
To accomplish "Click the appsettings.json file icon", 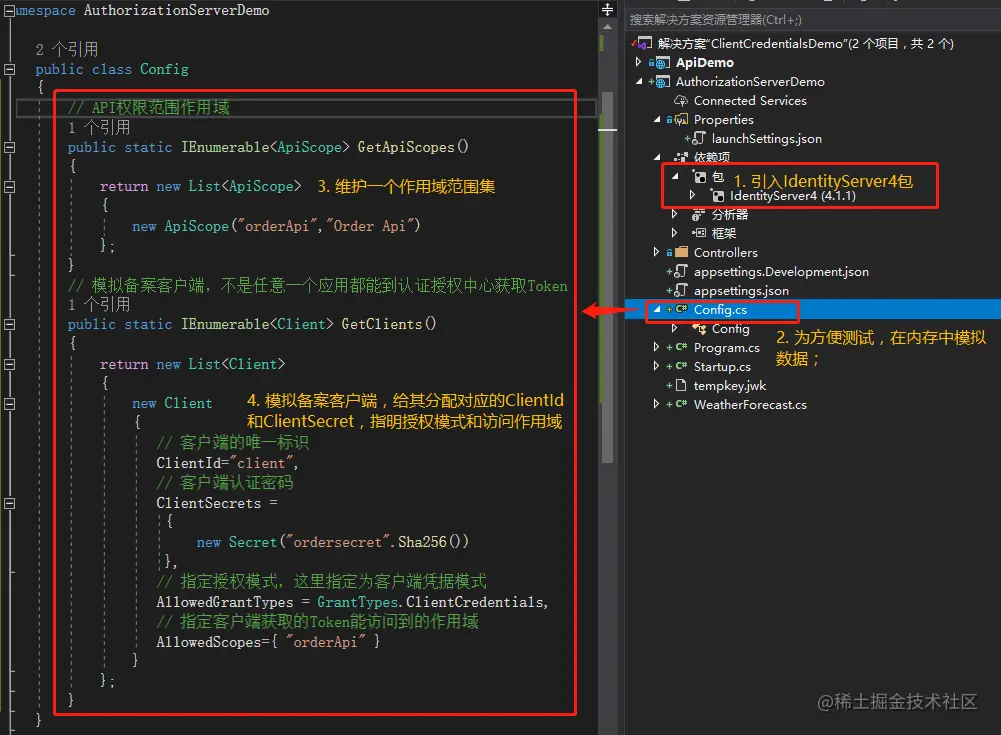I will click(x=681, y=291).
